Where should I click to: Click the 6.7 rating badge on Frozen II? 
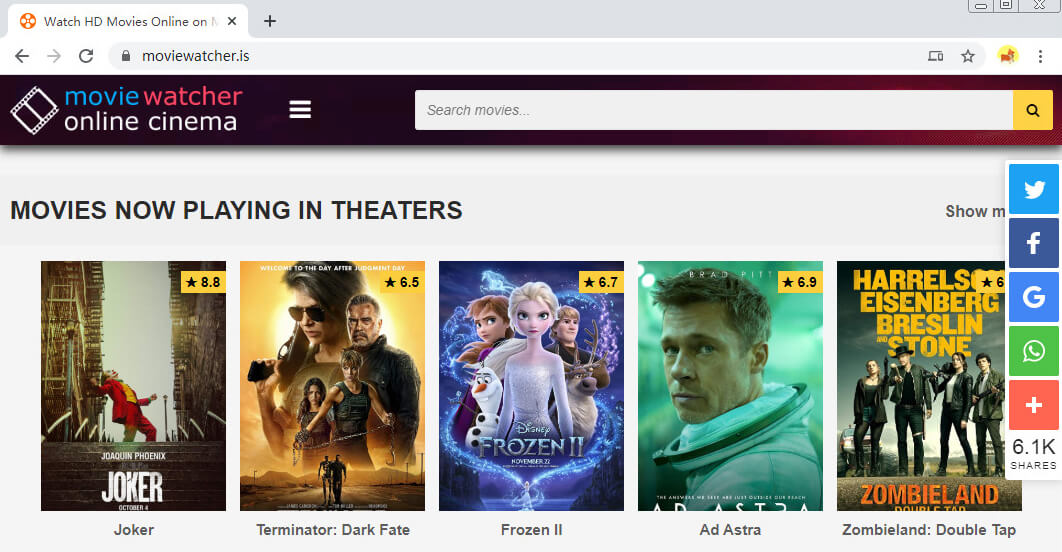tap(601, 282)
